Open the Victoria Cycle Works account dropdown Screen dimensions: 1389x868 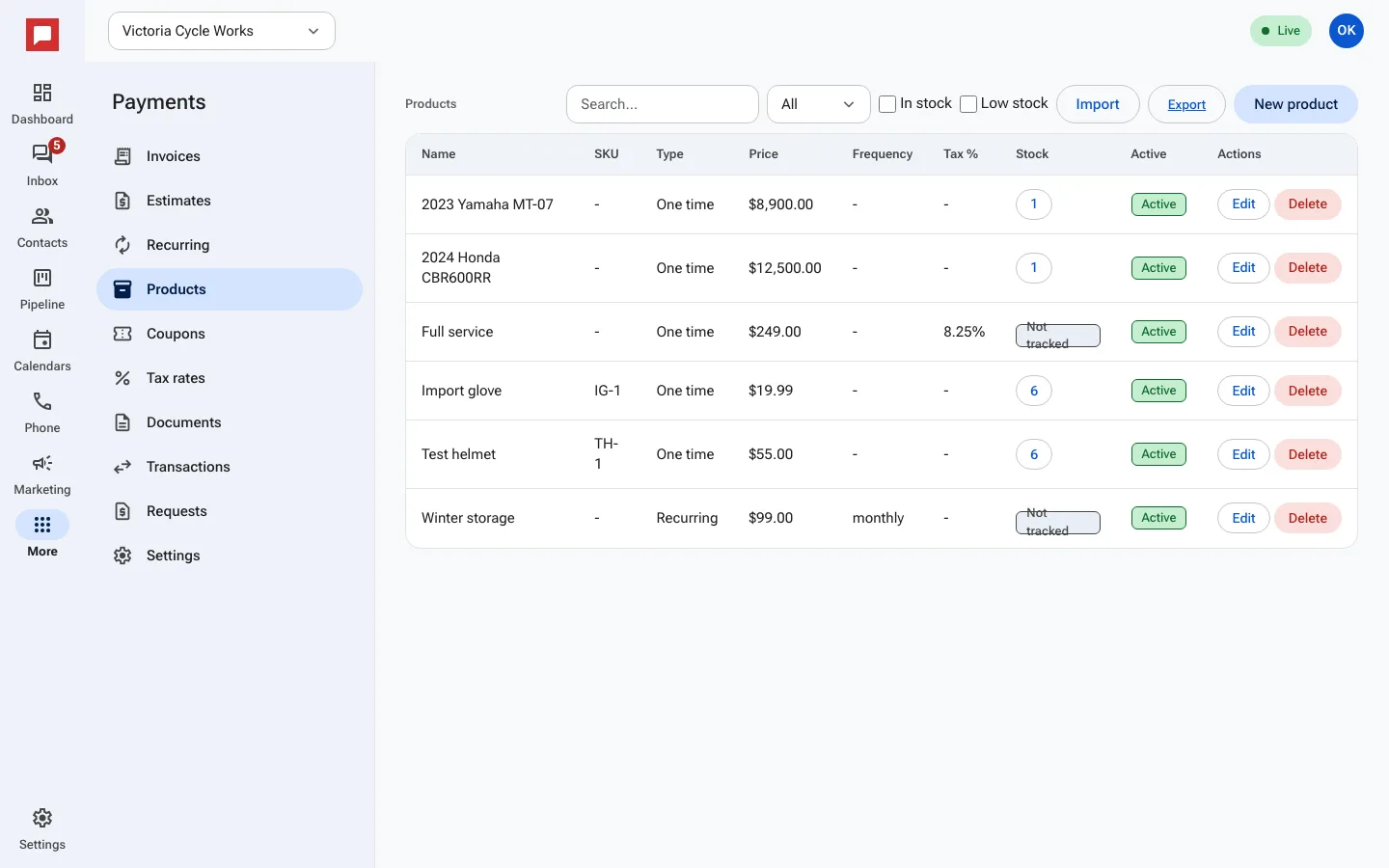[222, 31]
